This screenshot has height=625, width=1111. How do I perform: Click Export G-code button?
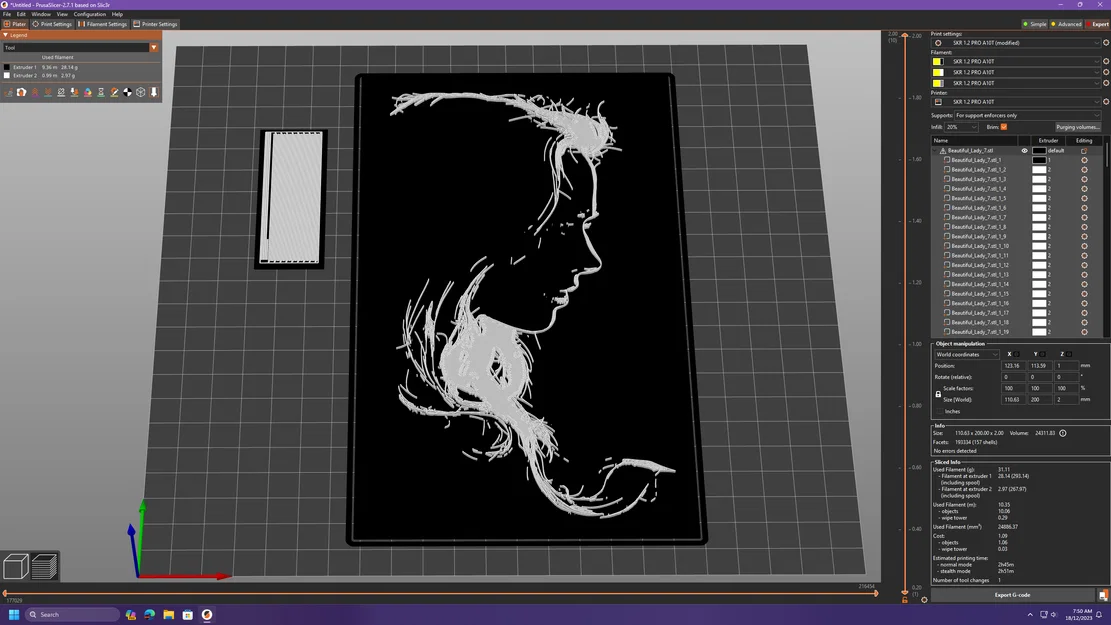pyautogui.click(x=1013, y=595)
